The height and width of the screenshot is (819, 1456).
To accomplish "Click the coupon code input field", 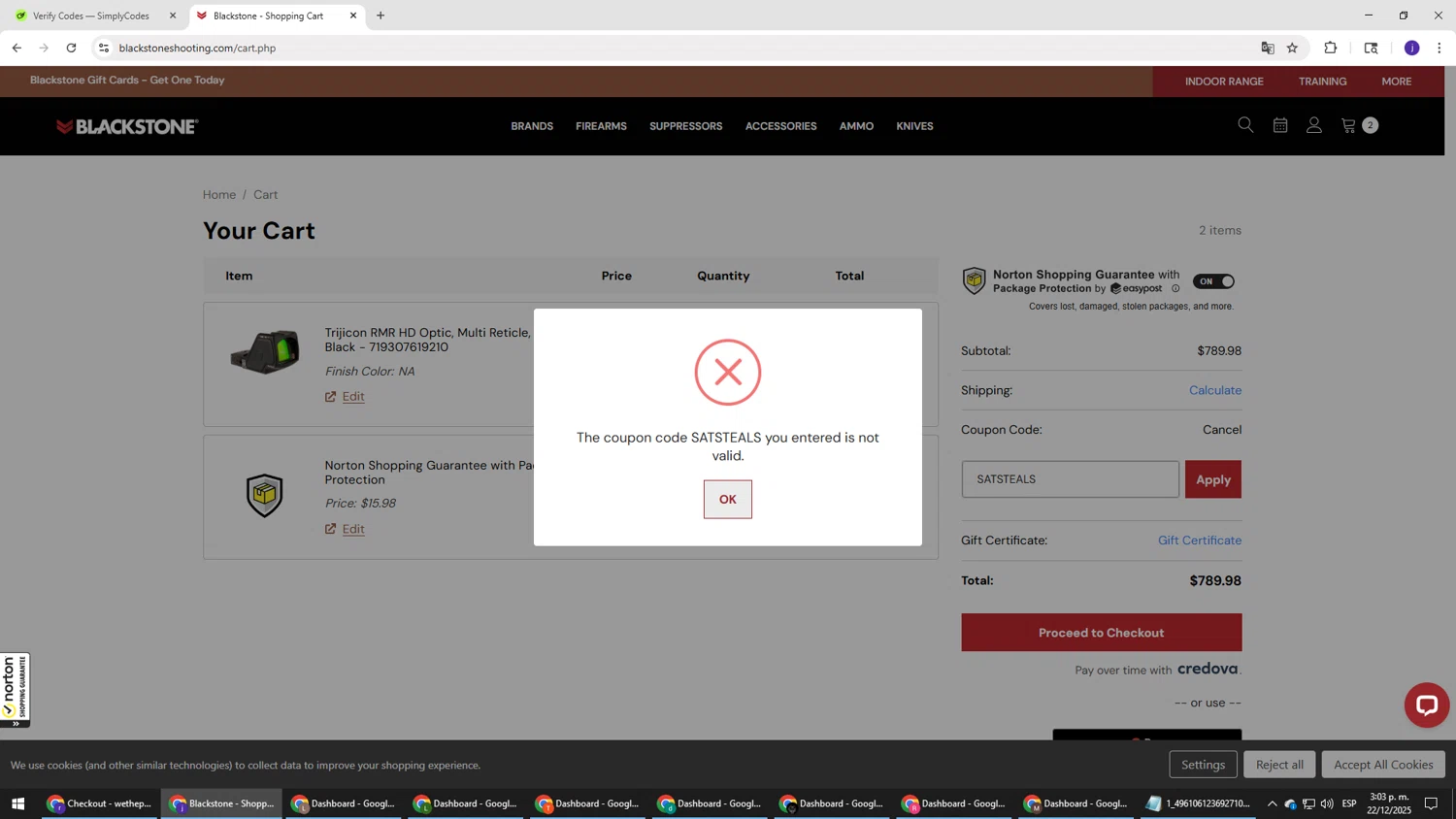I will tap(1070, 479).
